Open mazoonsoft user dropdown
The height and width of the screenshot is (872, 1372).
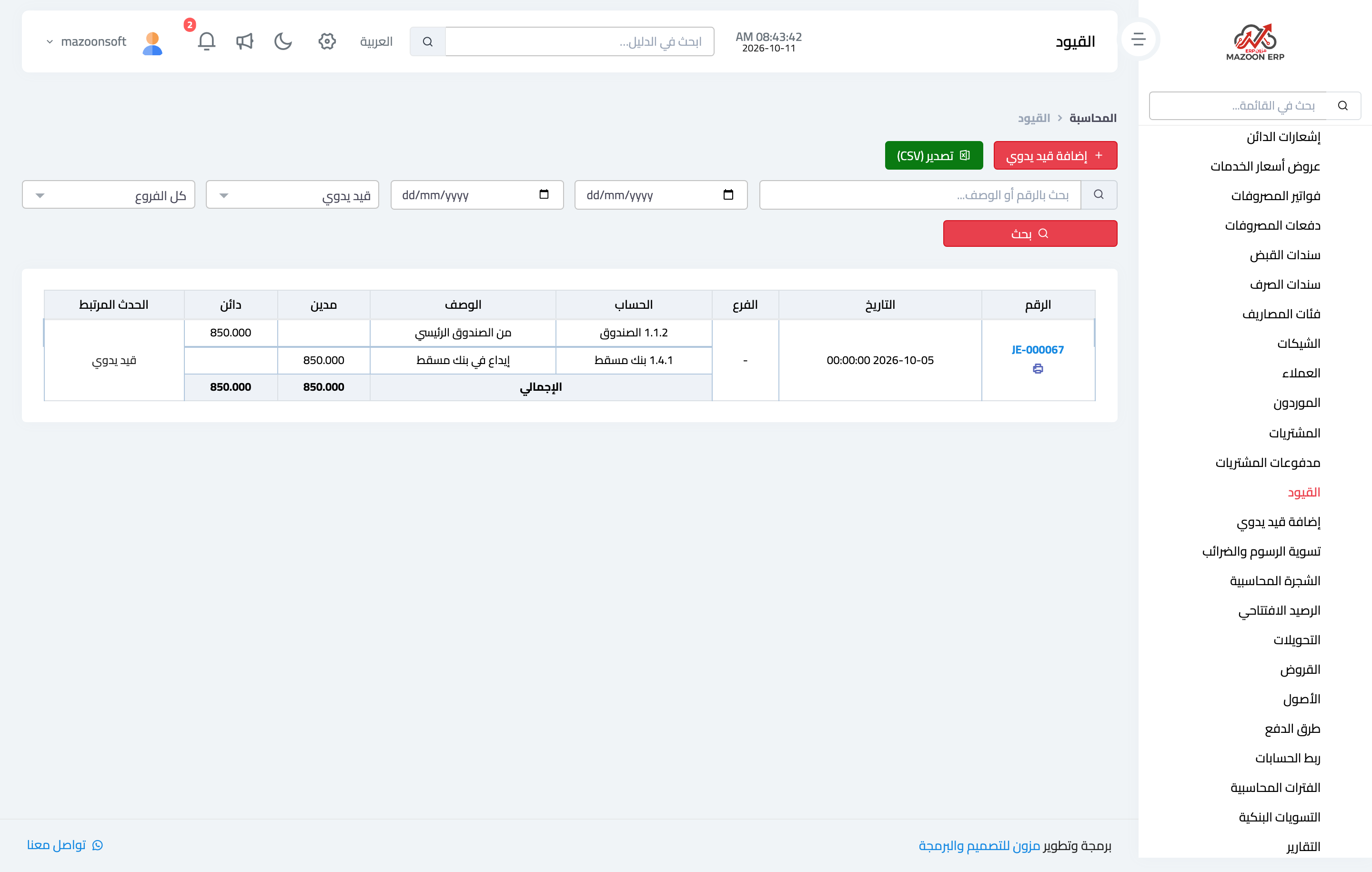pos(87,41)
